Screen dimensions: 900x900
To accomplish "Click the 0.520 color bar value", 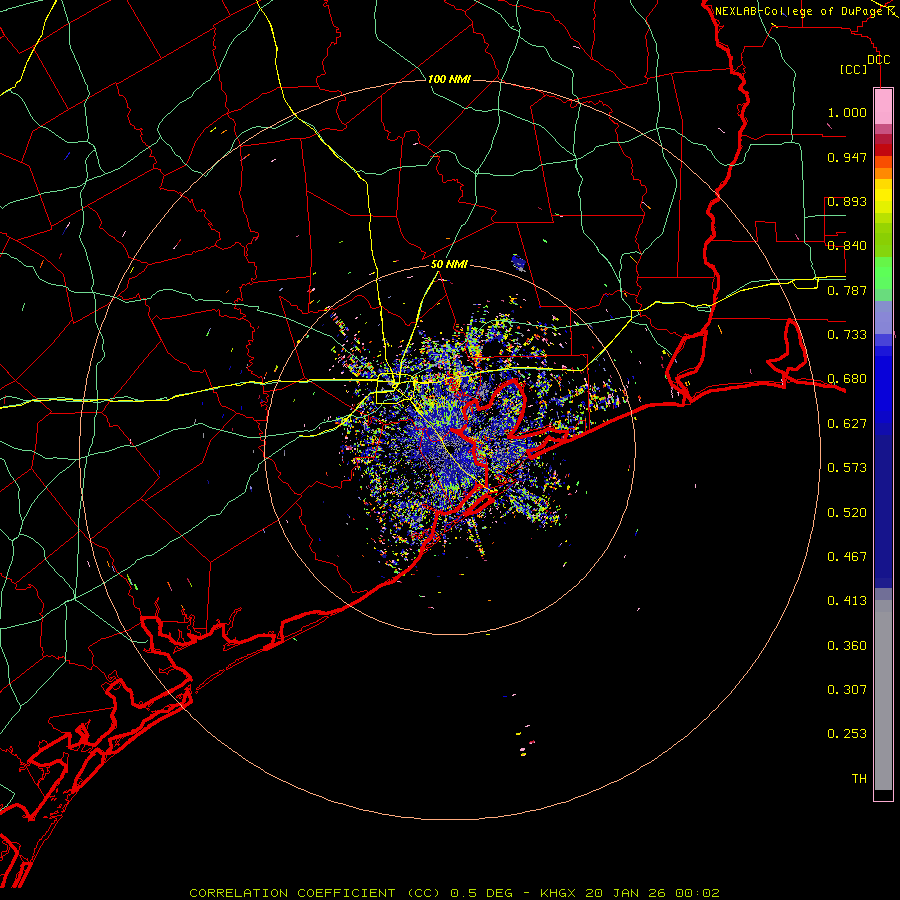I will click(847, 512).
